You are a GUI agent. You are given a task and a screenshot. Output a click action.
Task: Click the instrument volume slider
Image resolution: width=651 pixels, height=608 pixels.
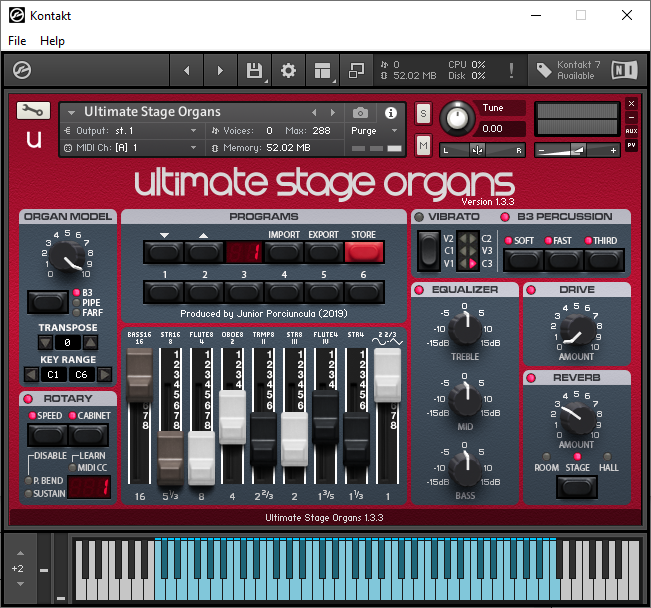click(x=578, y=150)
